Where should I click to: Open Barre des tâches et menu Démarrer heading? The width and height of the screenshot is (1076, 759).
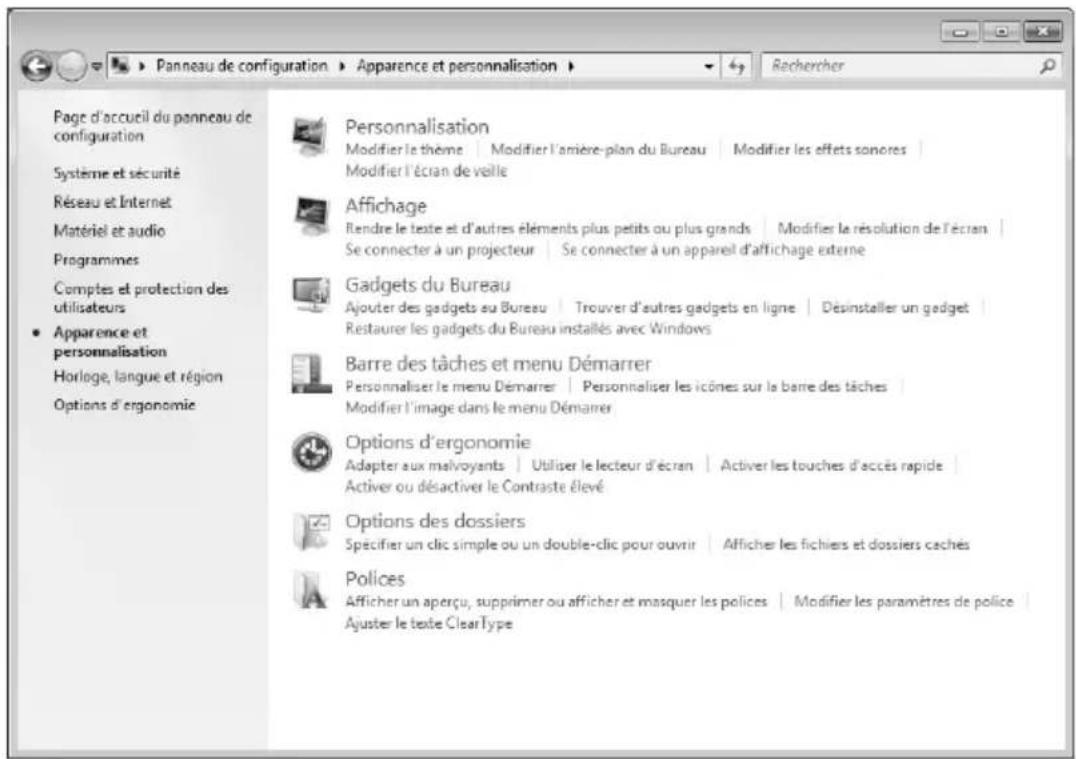(498, 364)
